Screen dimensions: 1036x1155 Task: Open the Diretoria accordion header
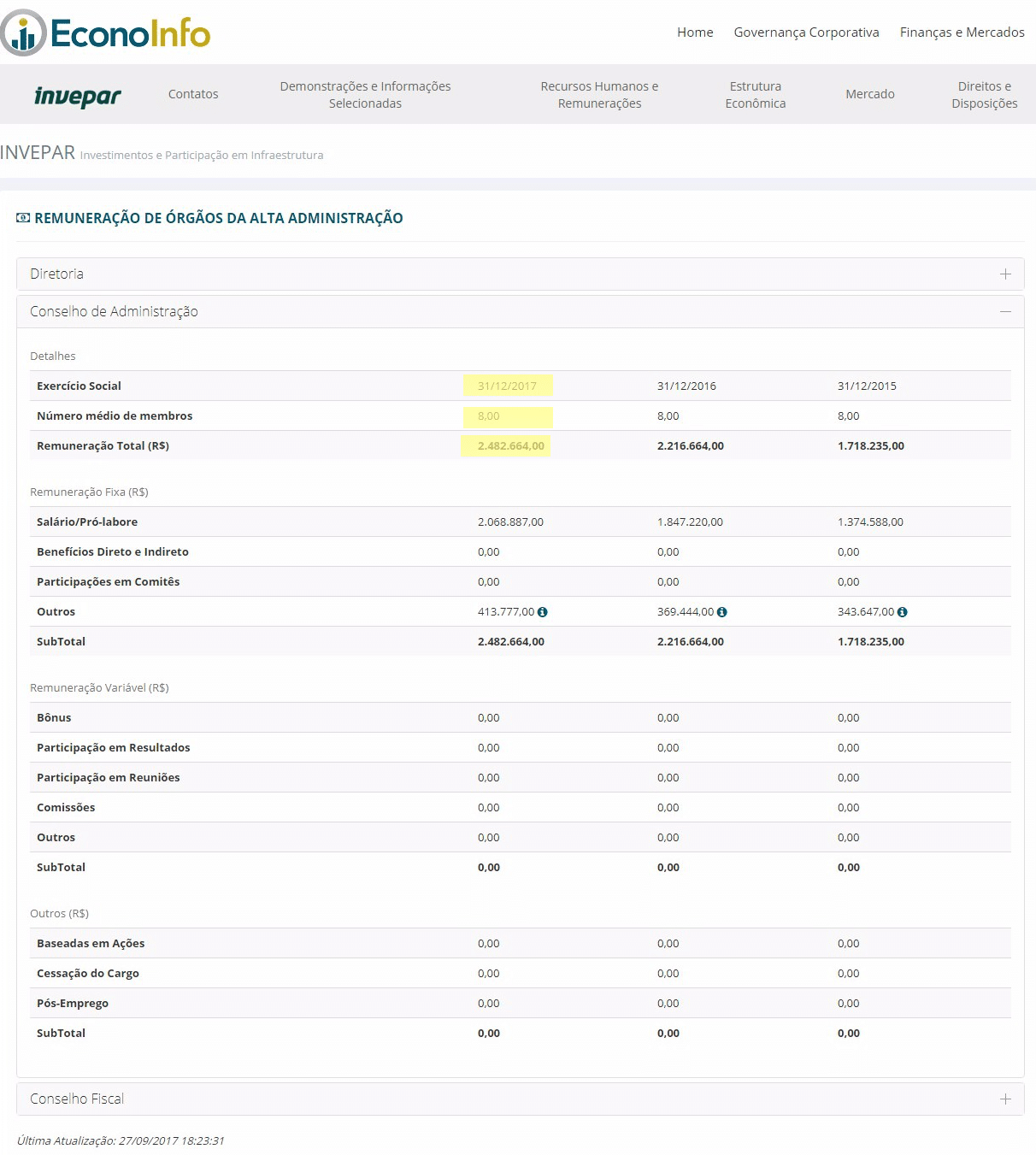click(521, 274)
